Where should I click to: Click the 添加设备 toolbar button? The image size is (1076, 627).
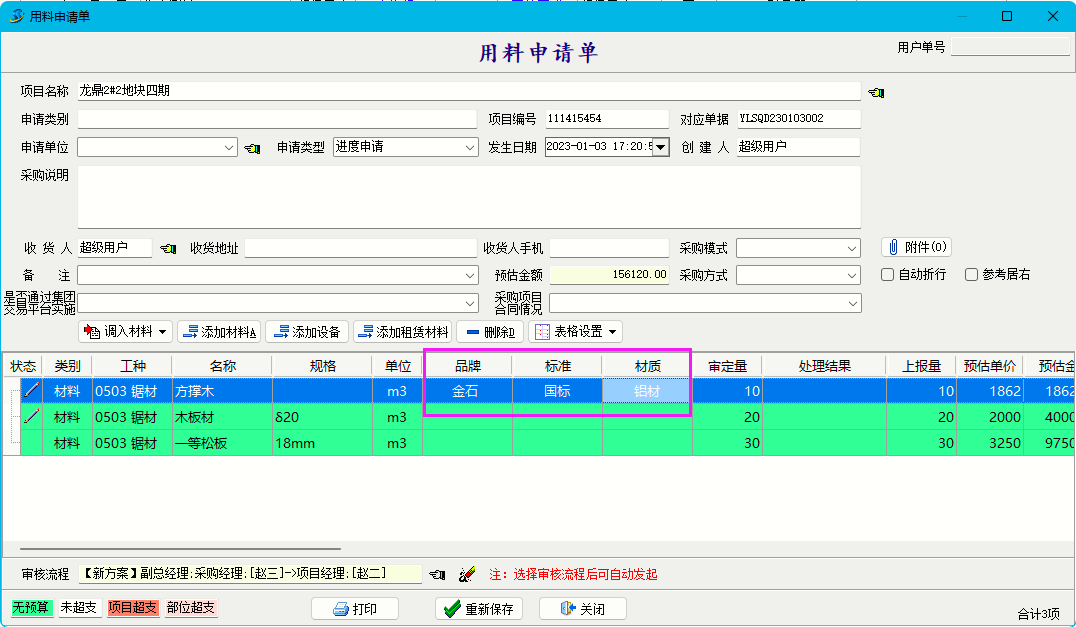click(307, 332)
